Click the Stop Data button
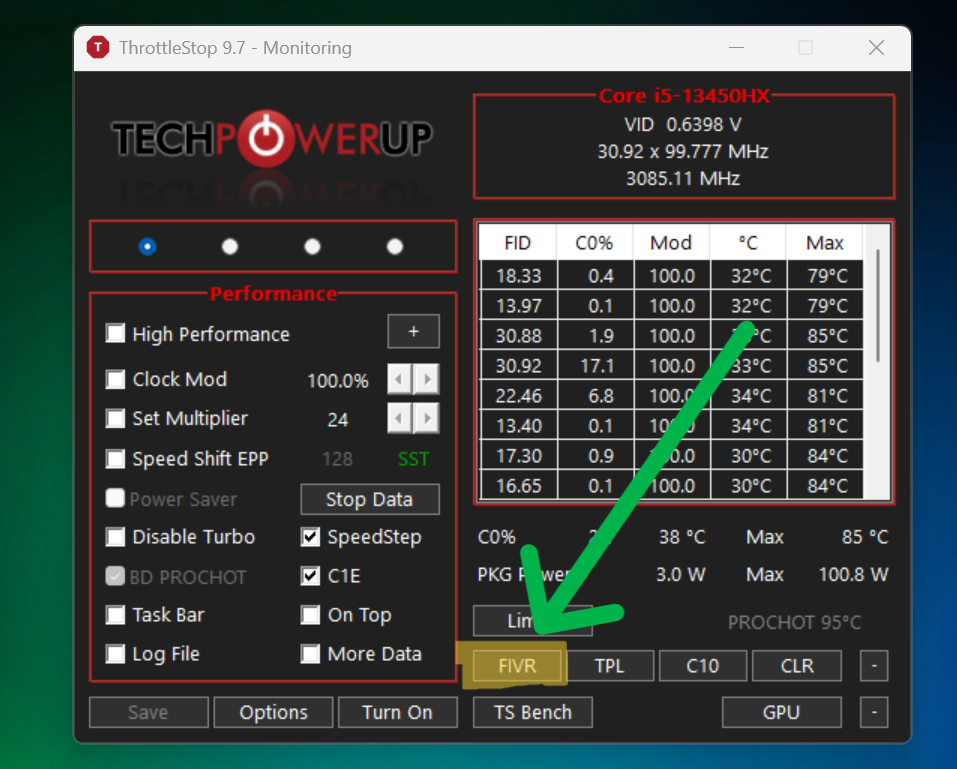The image size is (957, 769). pos(370,499)
